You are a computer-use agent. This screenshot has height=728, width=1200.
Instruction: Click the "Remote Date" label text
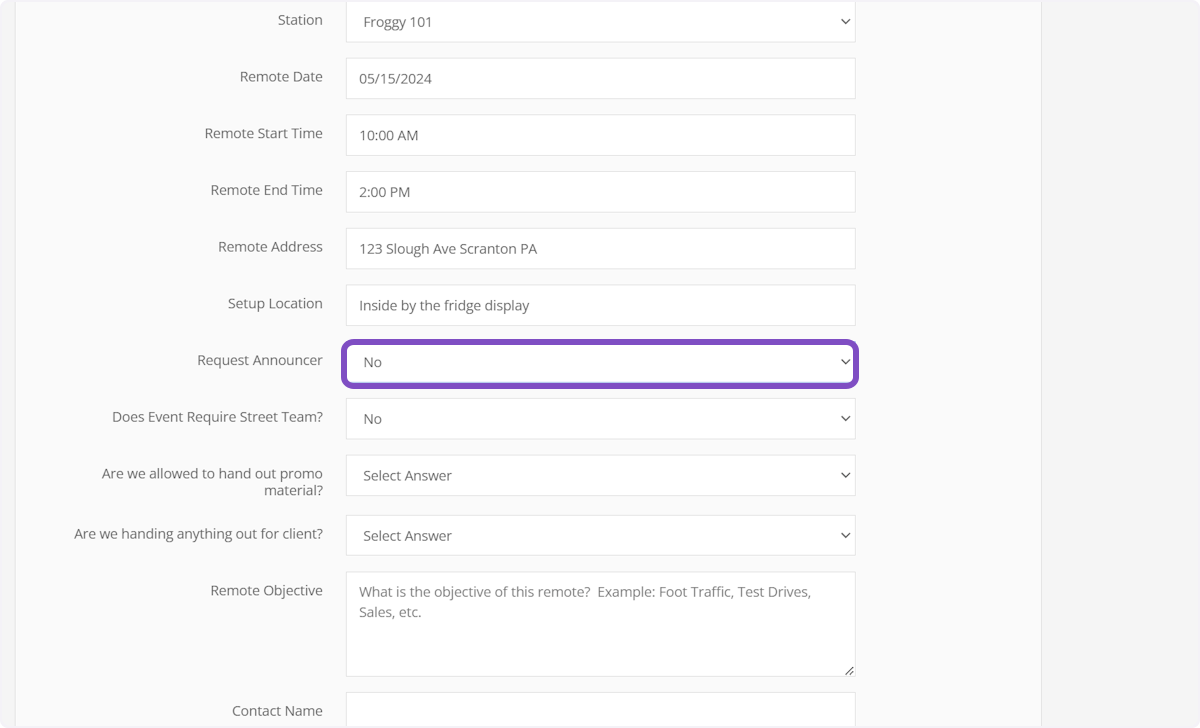[x=281, y=77]
